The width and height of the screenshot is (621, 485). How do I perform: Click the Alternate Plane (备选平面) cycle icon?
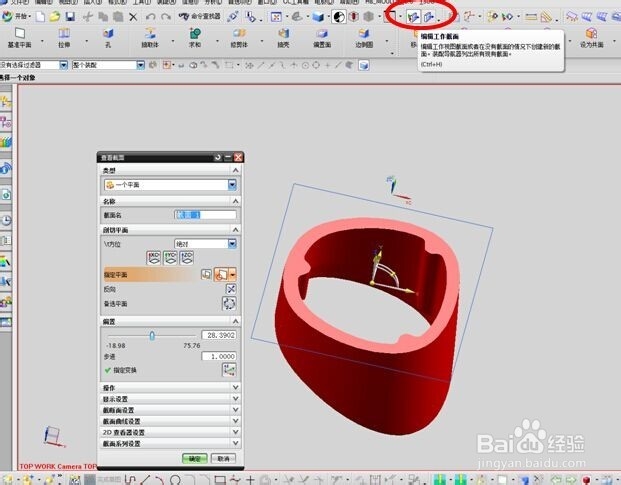[229, 304]
